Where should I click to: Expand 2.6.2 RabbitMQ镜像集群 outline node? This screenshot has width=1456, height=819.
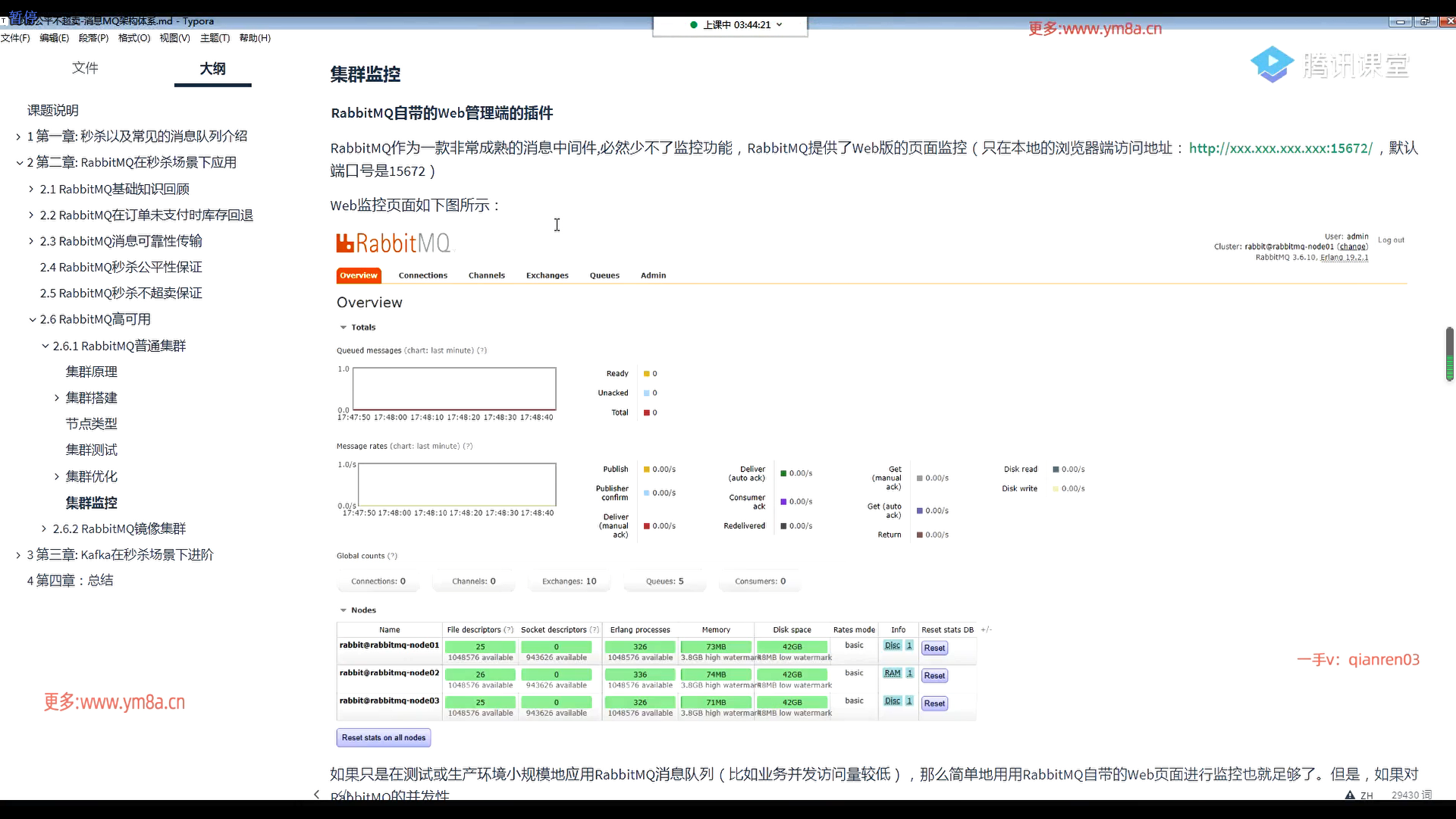[44, 529]
